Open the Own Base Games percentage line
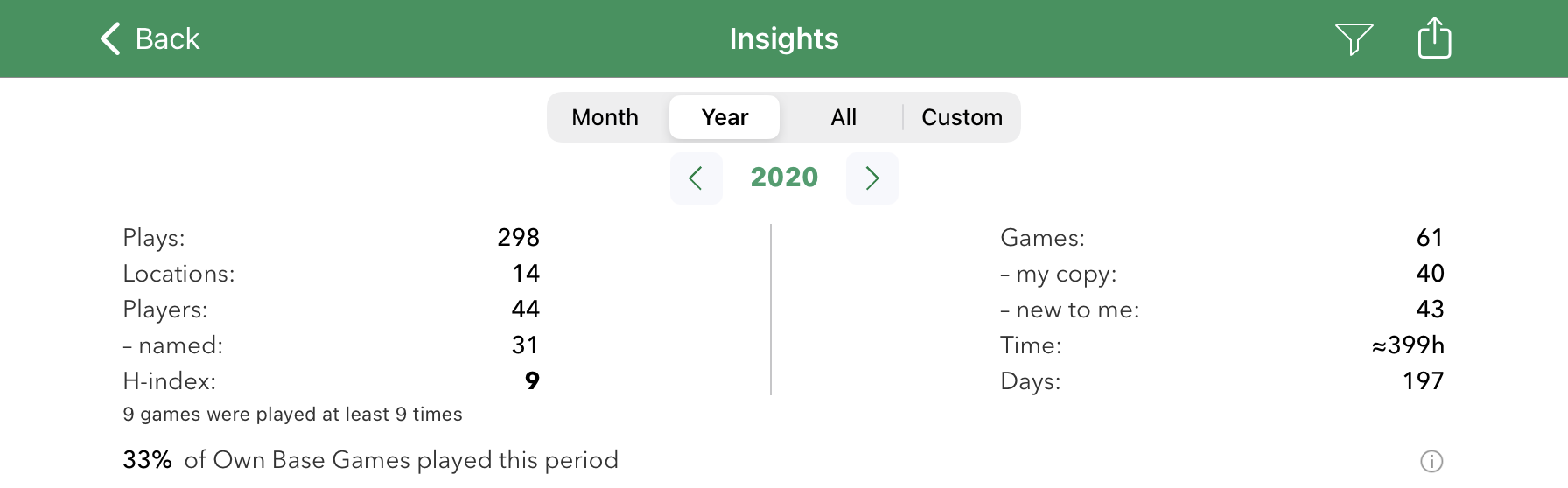1568x488 pixels. coord(371,460)
